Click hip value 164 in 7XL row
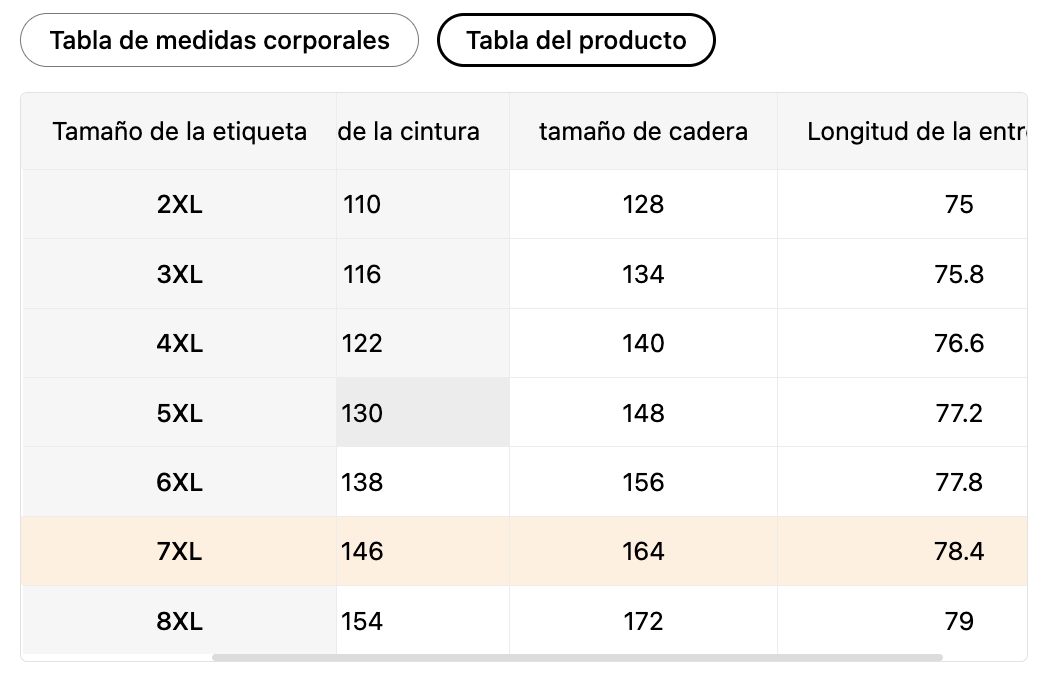The height and width of the screenshot is (678, 1050). coord(643,551)
